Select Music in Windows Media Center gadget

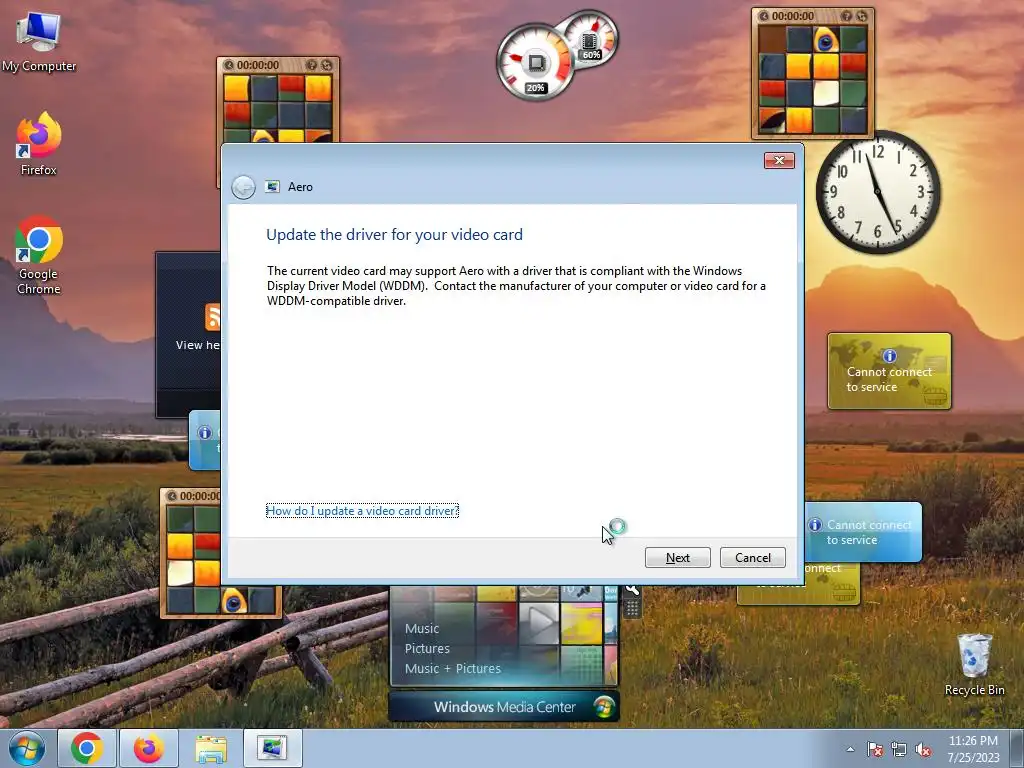point(422,628)
